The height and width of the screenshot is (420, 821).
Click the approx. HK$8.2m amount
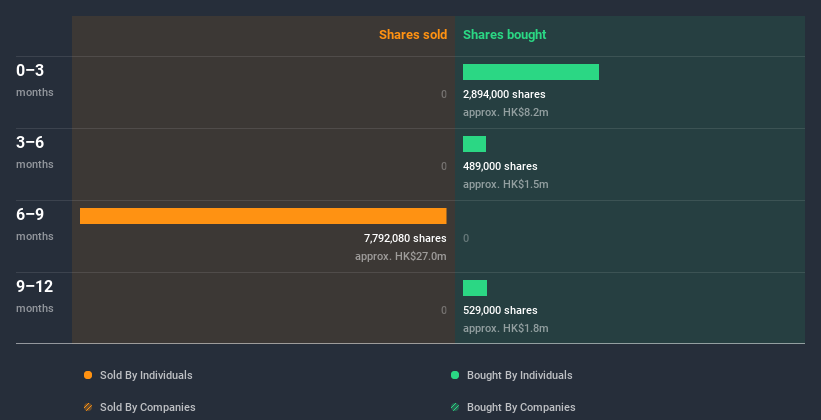pyautogui.click(x=506, y=112)
